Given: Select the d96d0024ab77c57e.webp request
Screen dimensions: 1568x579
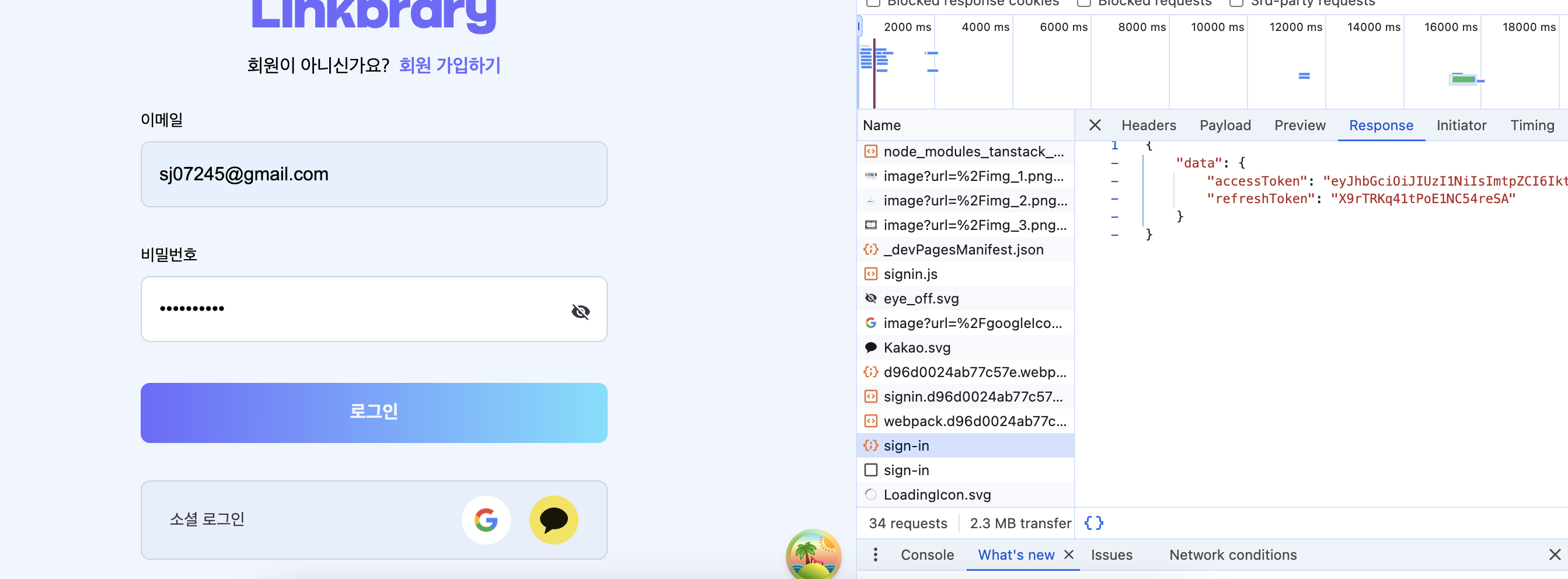Looking at the screenshot, I should (966, 372).
